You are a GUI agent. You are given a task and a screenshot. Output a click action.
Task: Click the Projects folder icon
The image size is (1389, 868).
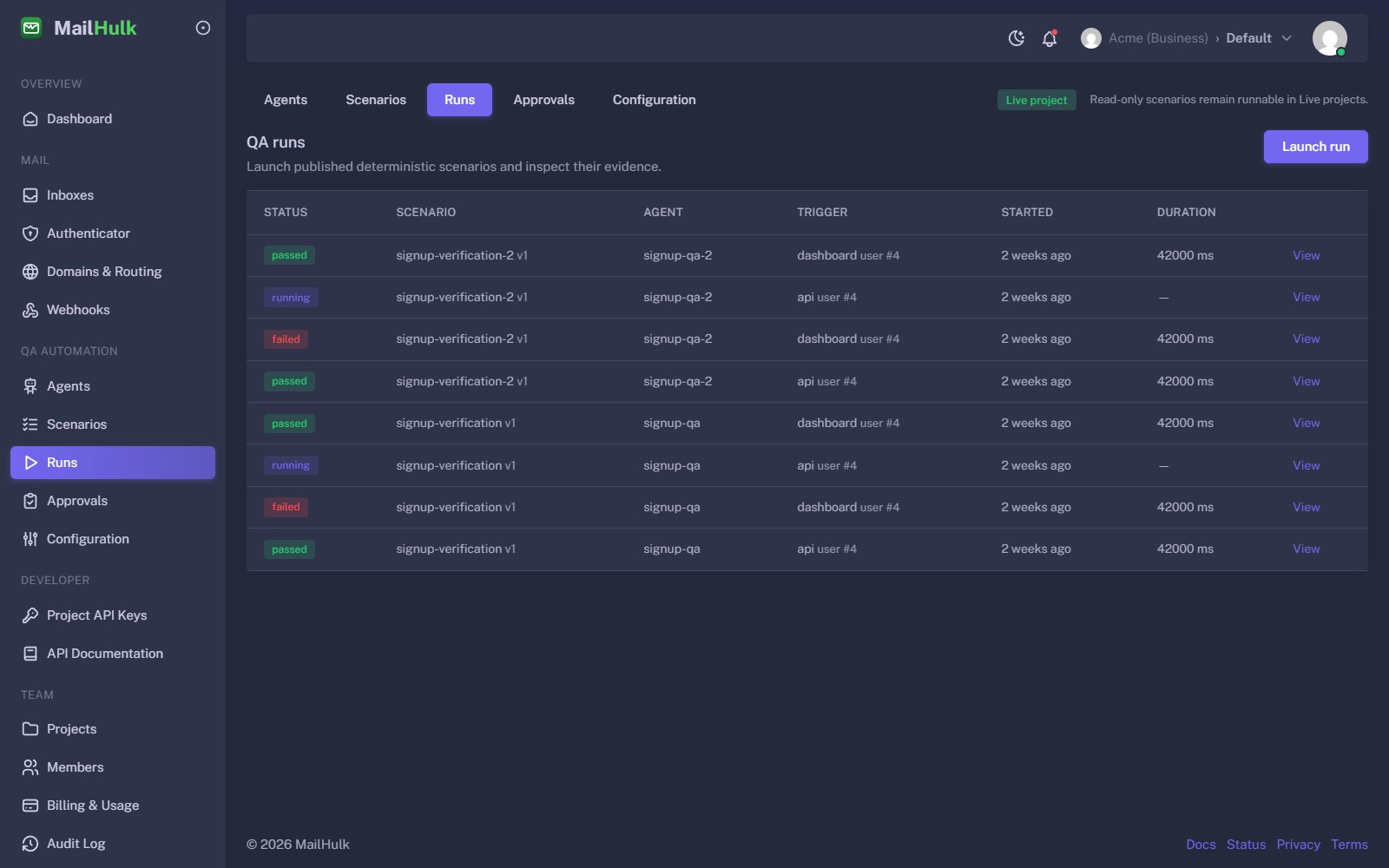click(x=30, y=729)
